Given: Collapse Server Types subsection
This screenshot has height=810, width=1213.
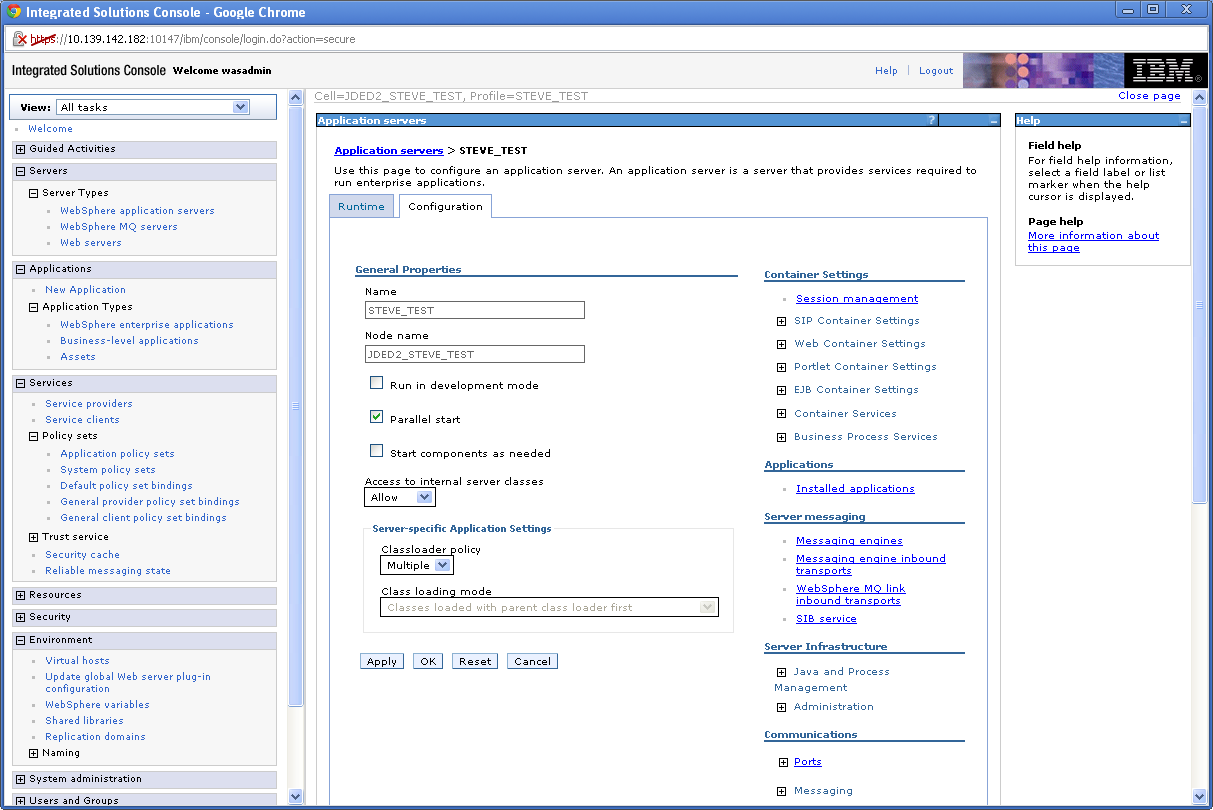Looking at the screenshot, I should (34, 193).
